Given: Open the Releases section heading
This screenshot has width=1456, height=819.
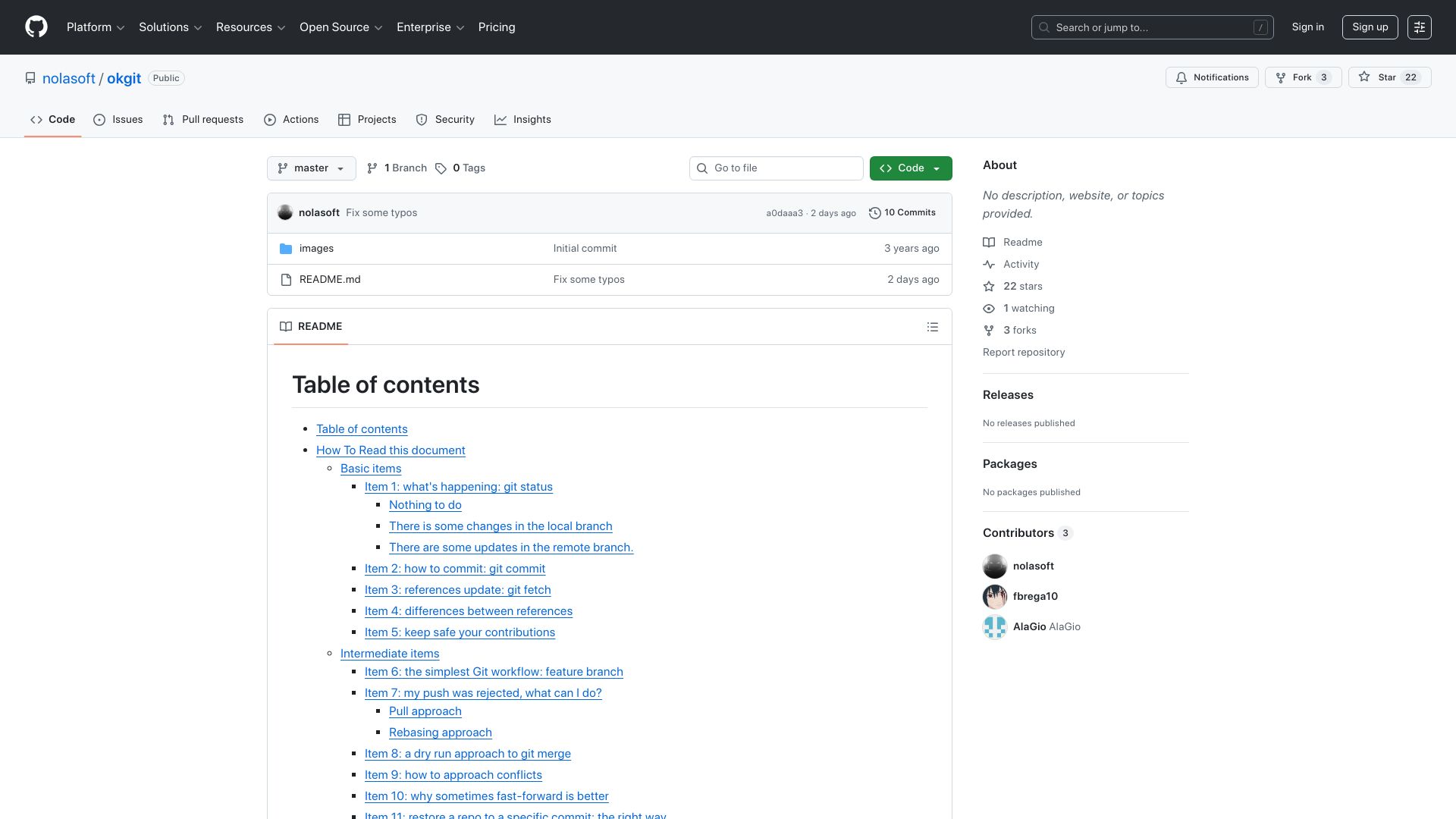Looking at the screenshot, I should 1008,395.
